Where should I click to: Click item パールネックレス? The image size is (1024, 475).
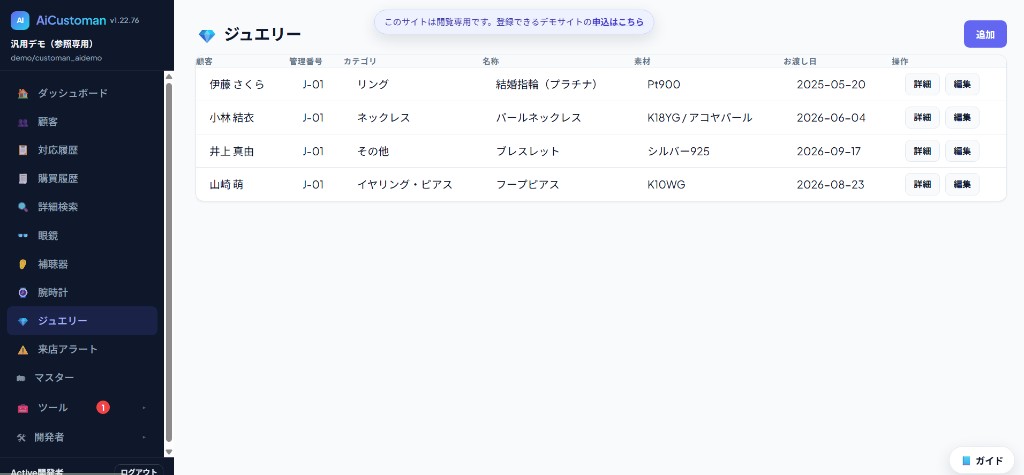coord(539,118)
